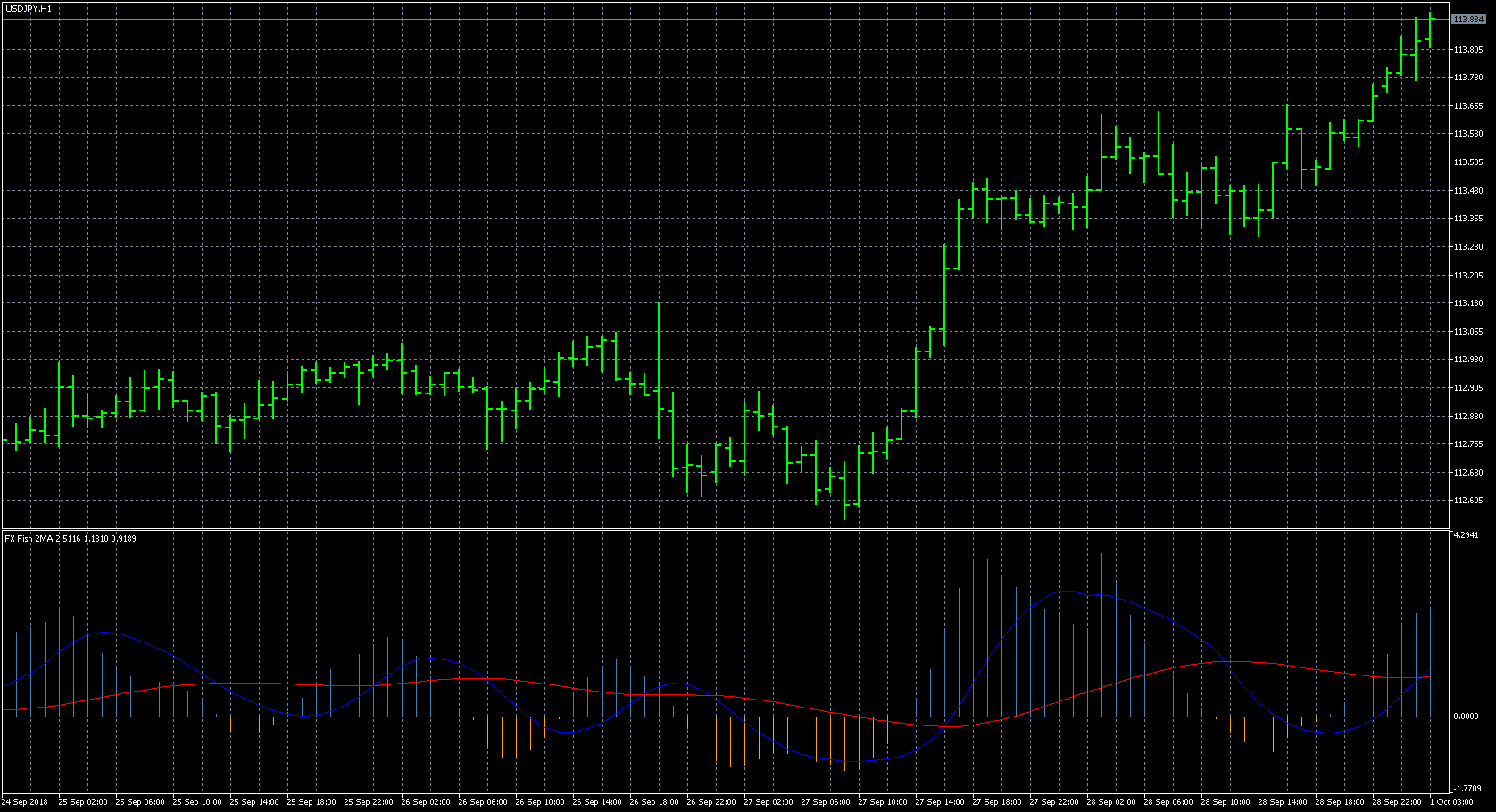This screenshot has height=812, width=1496.
Task: Click the 27 Sep 14:00 time label
Action: [x=940, y=802]
